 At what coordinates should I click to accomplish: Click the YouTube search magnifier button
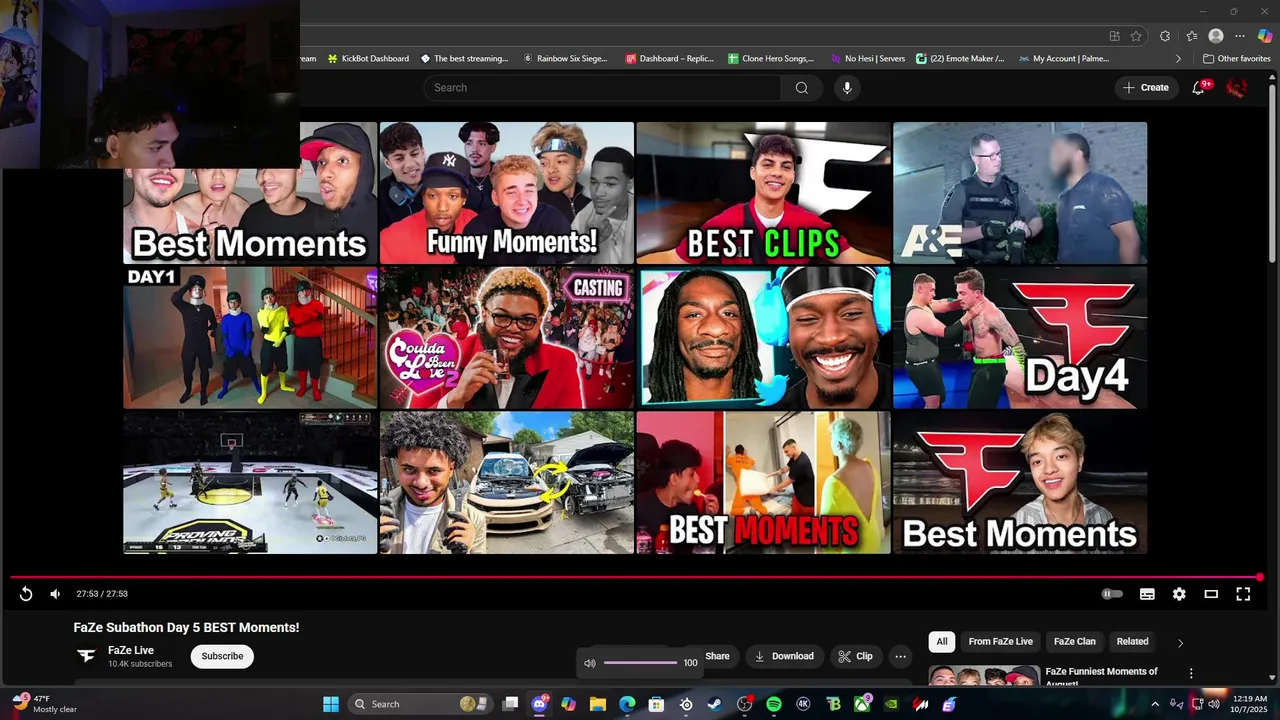coord(801,88)
